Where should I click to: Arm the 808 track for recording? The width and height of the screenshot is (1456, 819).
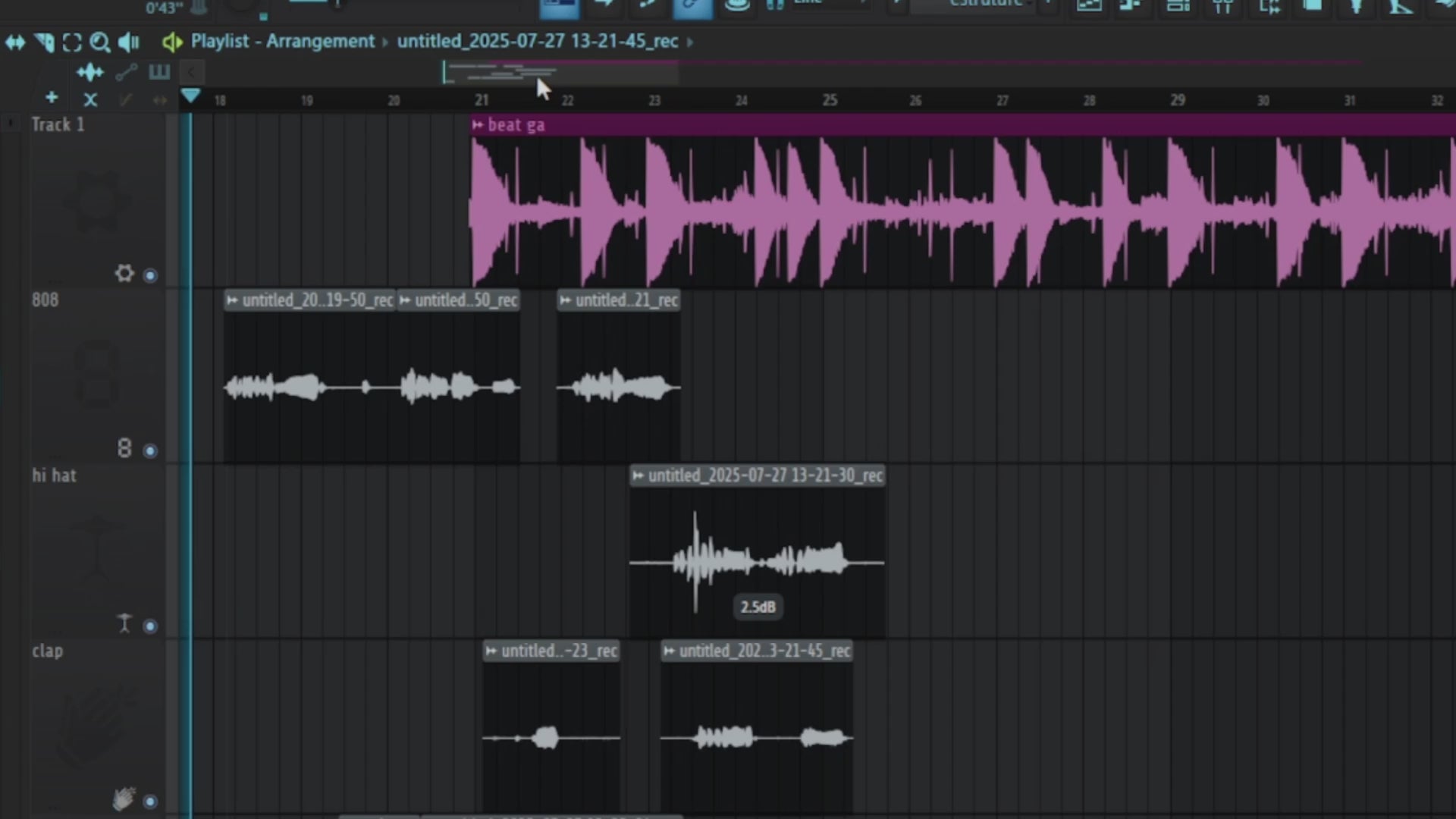150,450
